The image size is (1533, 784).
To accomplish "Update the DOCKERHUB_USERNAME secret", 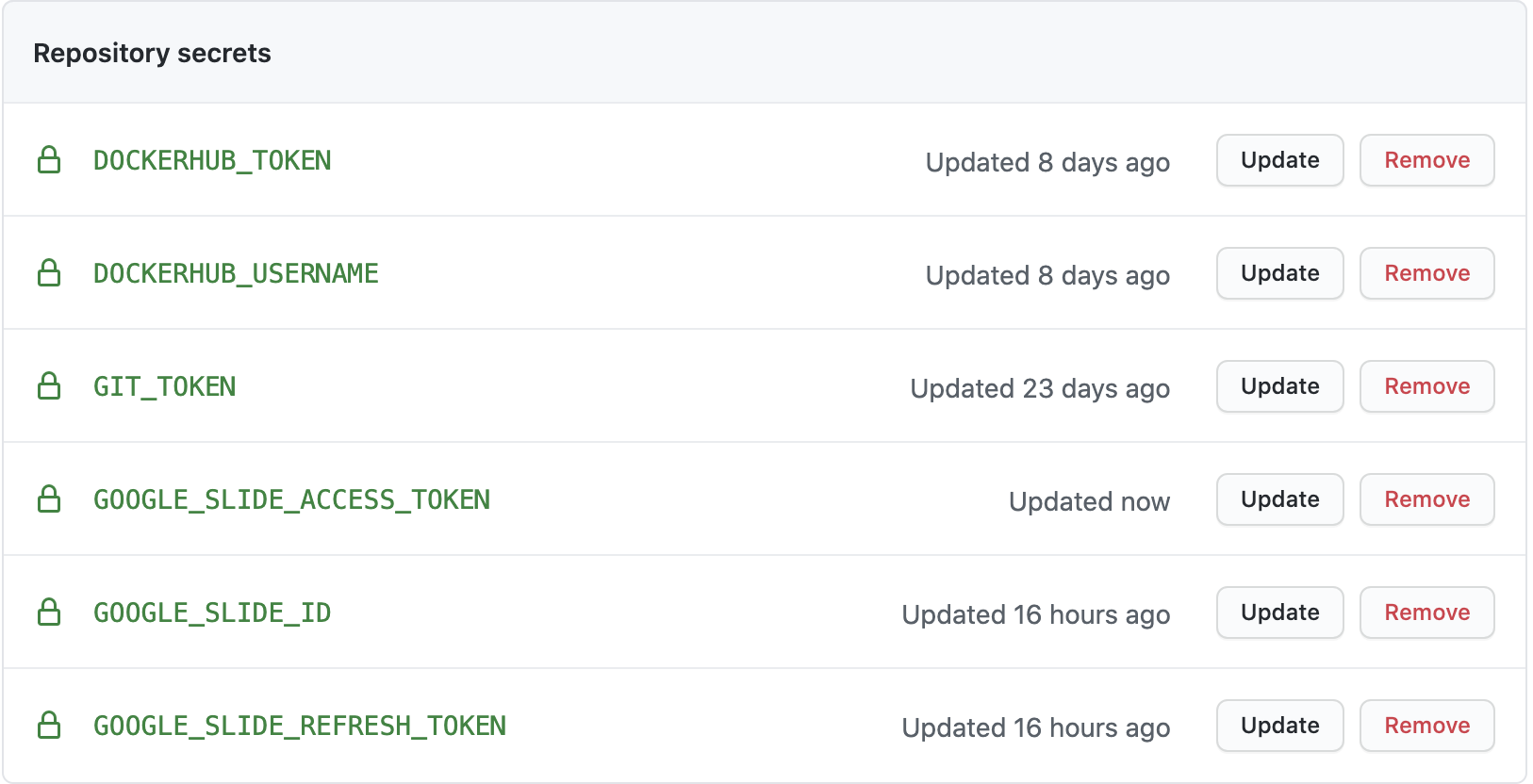I will pos(1279,273).
